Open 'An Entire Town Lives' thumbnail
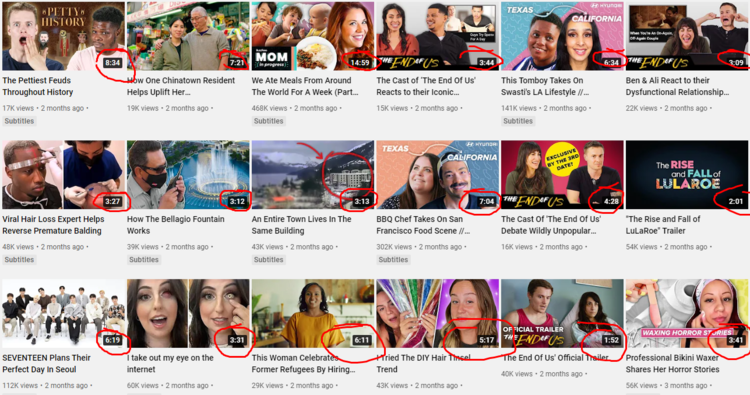Viewport: 750px width, 395px height. pyautogui.click(x=313, y=175)
